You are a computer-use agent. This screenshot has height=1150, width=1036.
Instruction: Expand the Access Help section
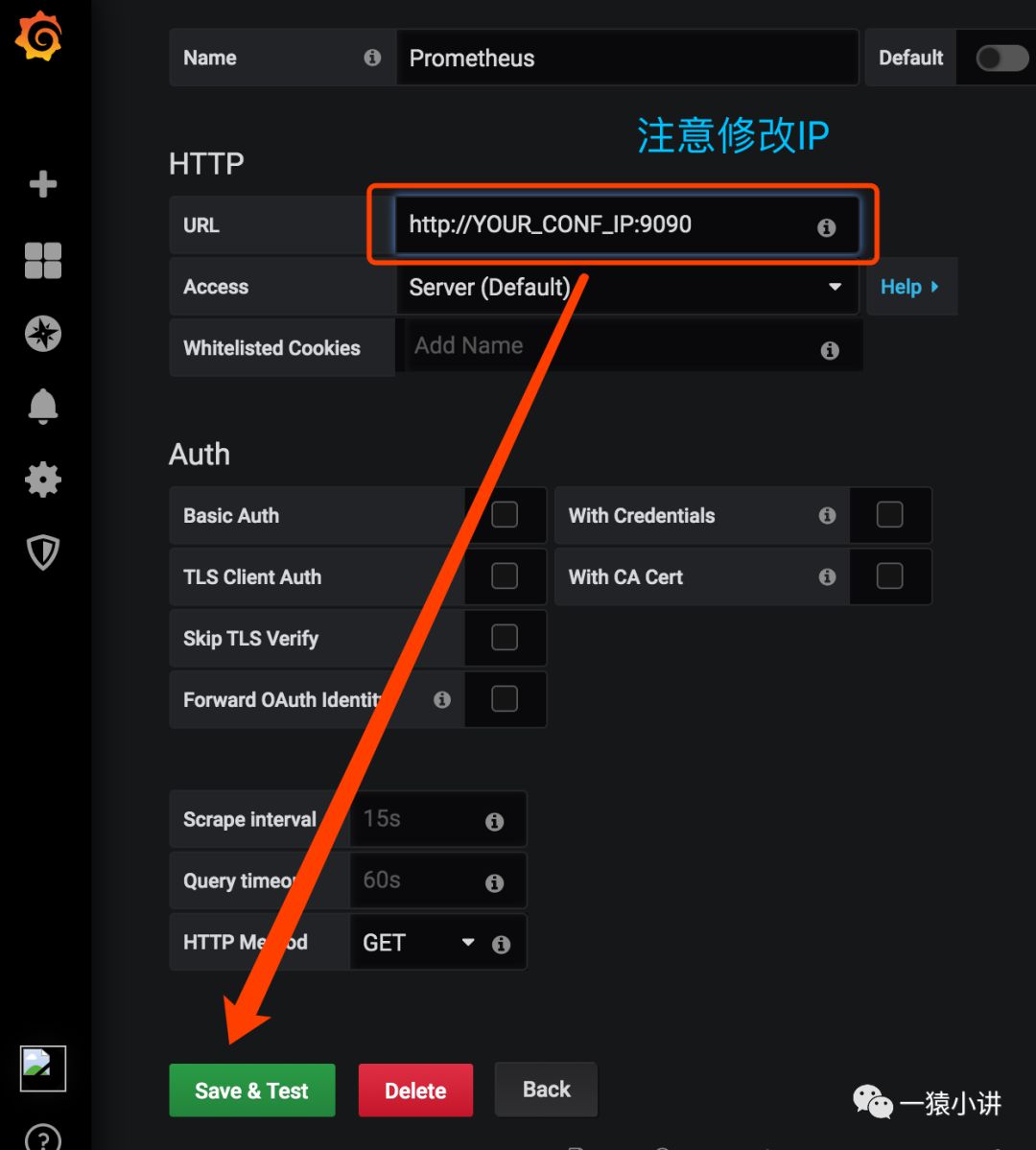(x=910, y=287)
